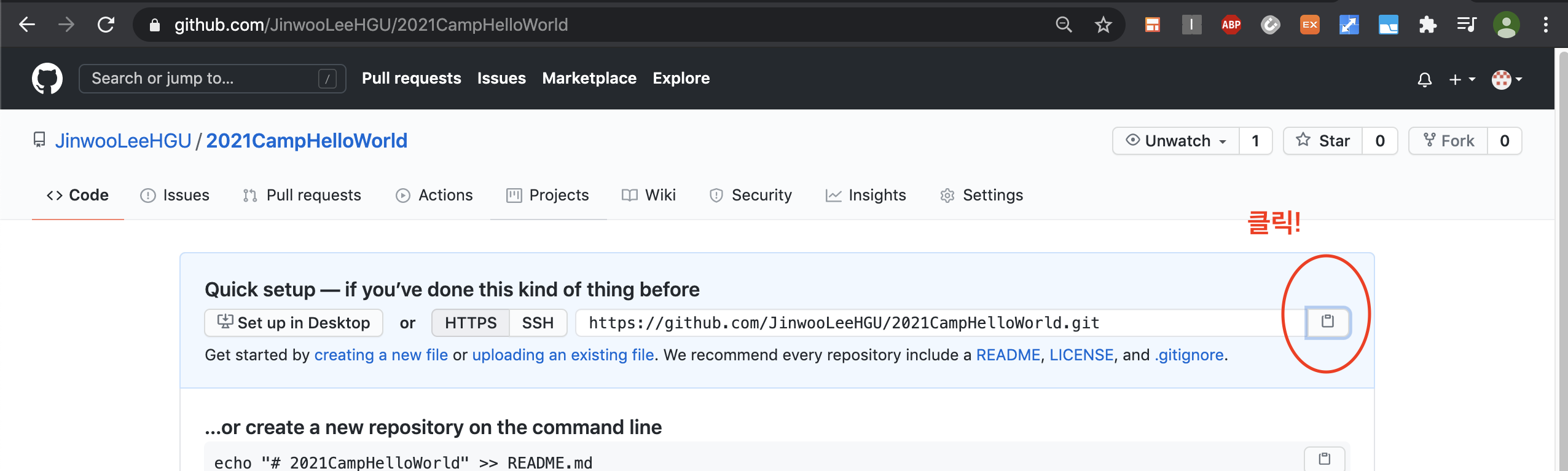Open the blue folder-shaped extension icon

[1388, 25]
